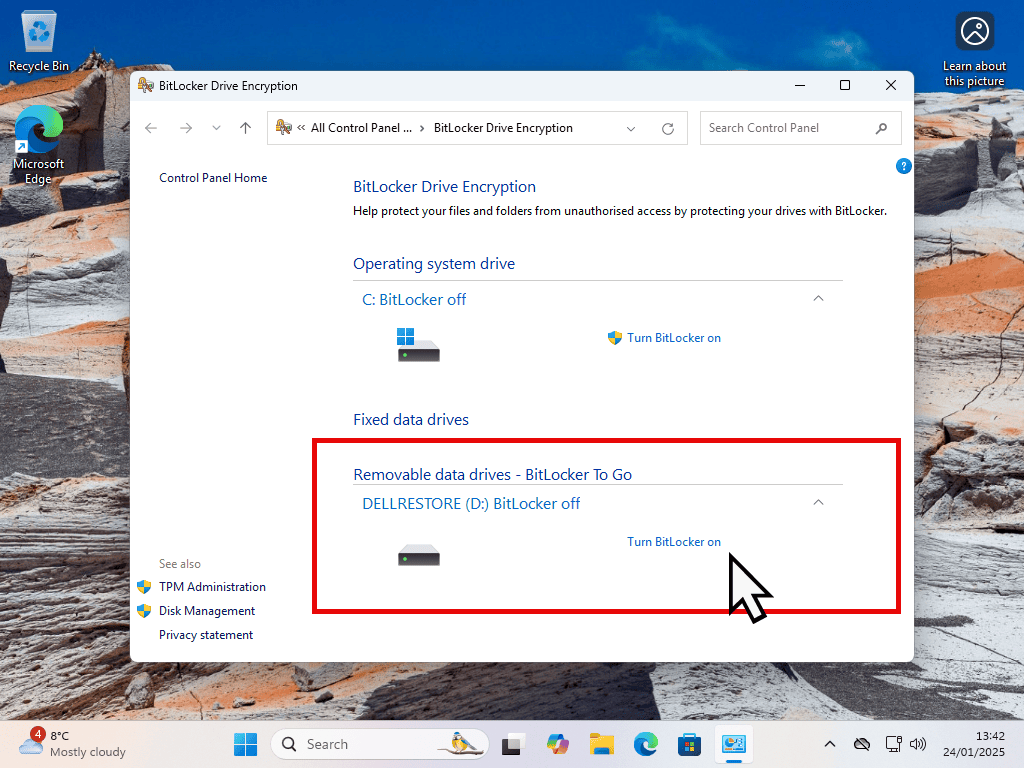
Task: Open TPM Administration link
Action: click(212, 587)
